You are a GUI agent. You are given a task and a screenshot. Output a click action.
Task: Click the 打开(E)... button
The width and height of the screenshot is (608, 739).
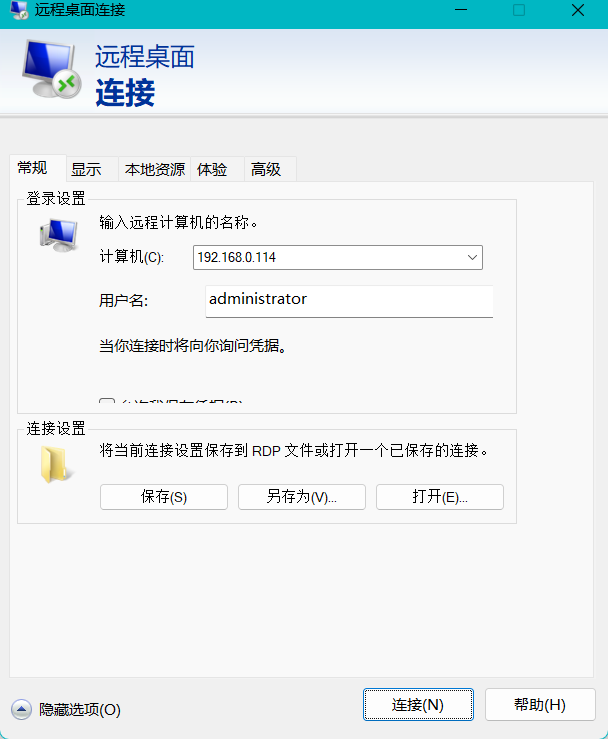[x=440, y=497]
